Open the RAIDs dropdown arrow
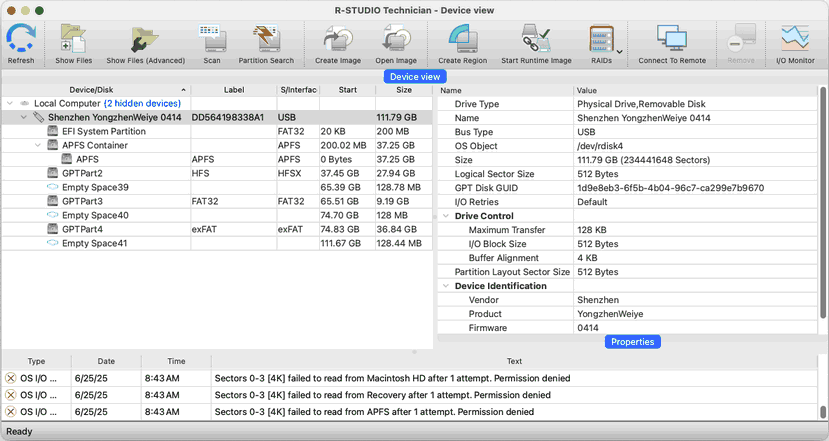829x441 pixels. (x=620, y=52)
